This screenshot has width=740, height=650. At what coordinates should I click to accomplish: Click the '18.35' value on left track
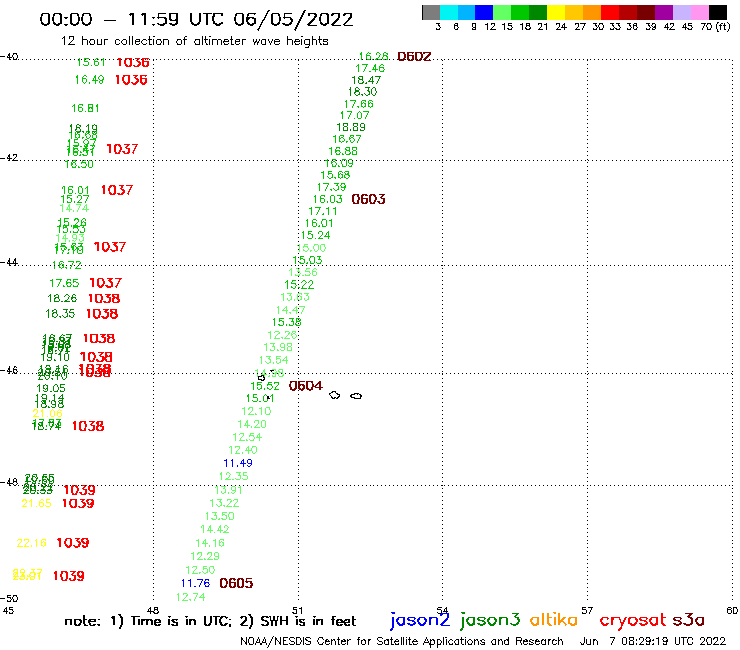[x=60, y=314]
